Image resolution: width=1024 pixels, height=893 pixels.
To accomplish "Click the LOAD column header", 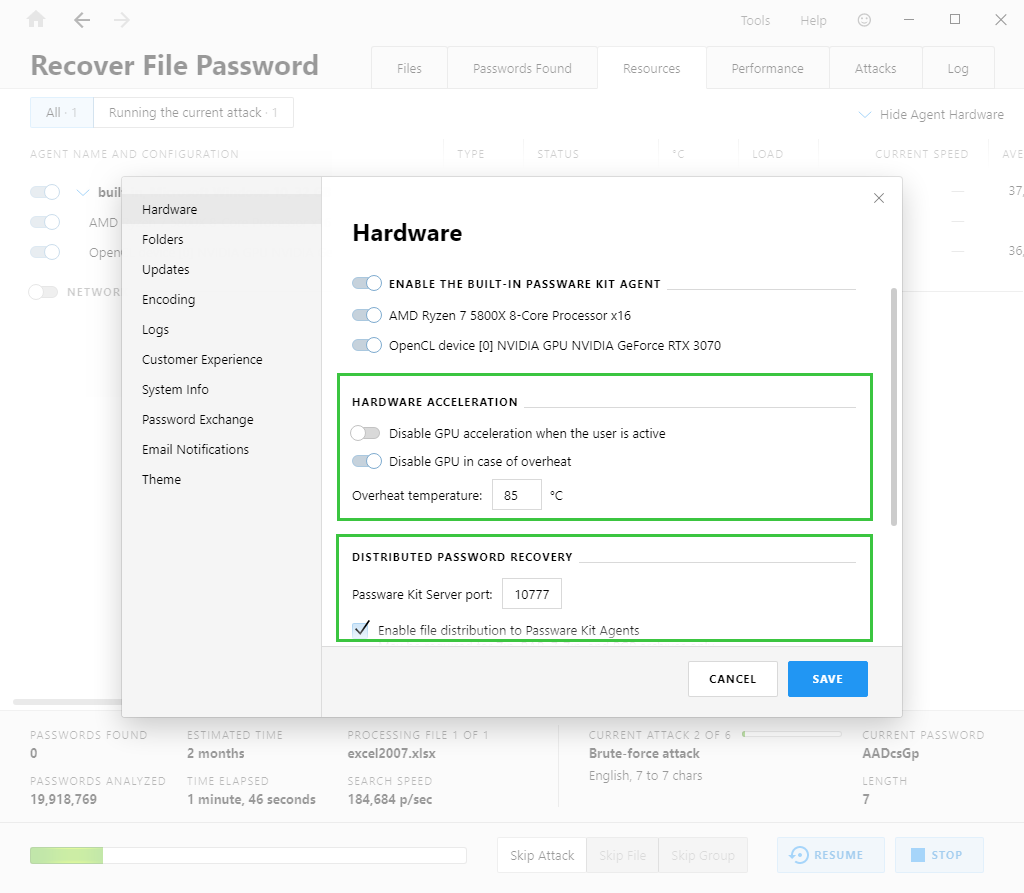I will pos(767,154).
